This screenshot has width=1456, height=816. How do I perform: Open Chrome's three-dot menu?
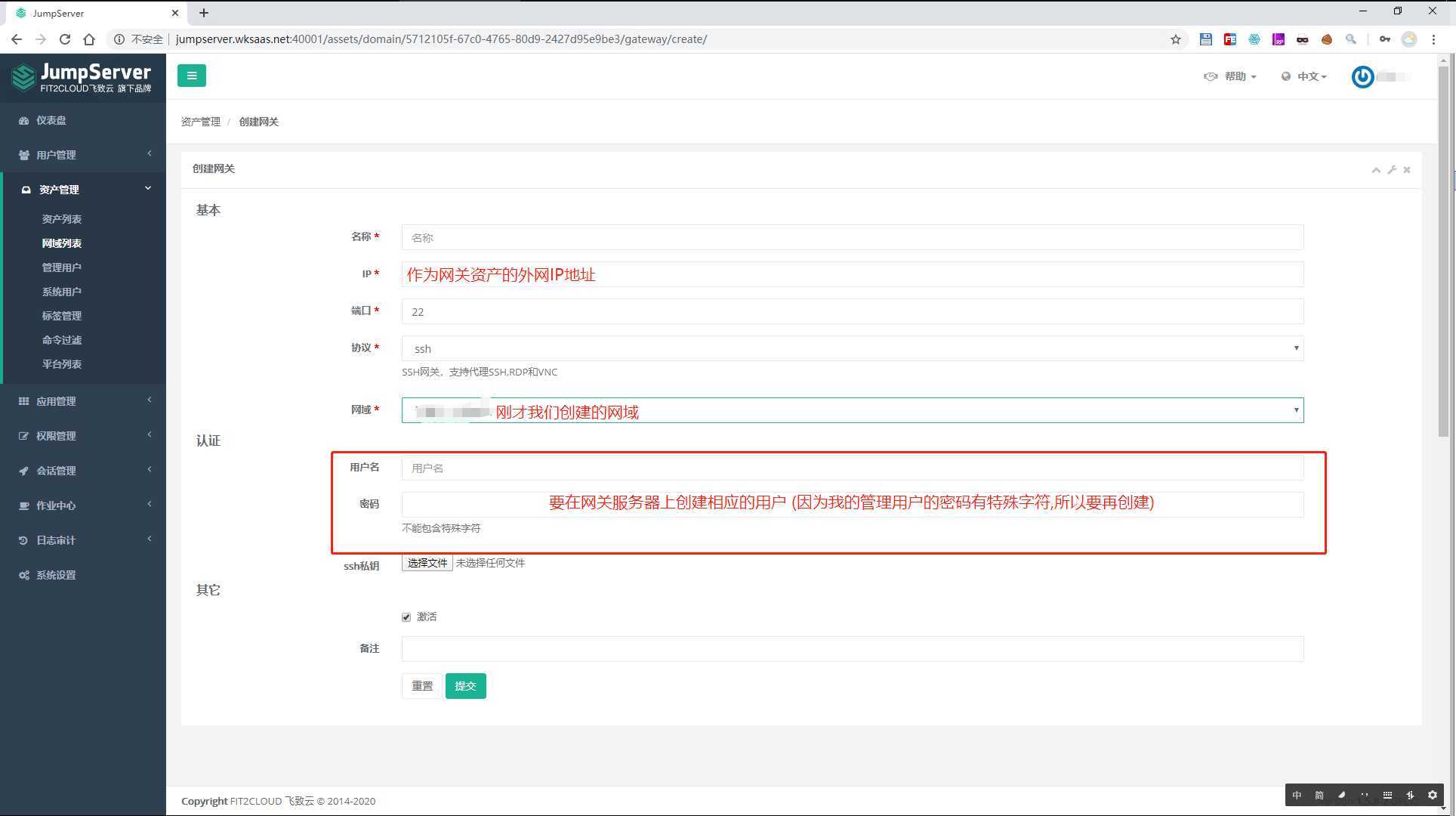(1433, 39)
